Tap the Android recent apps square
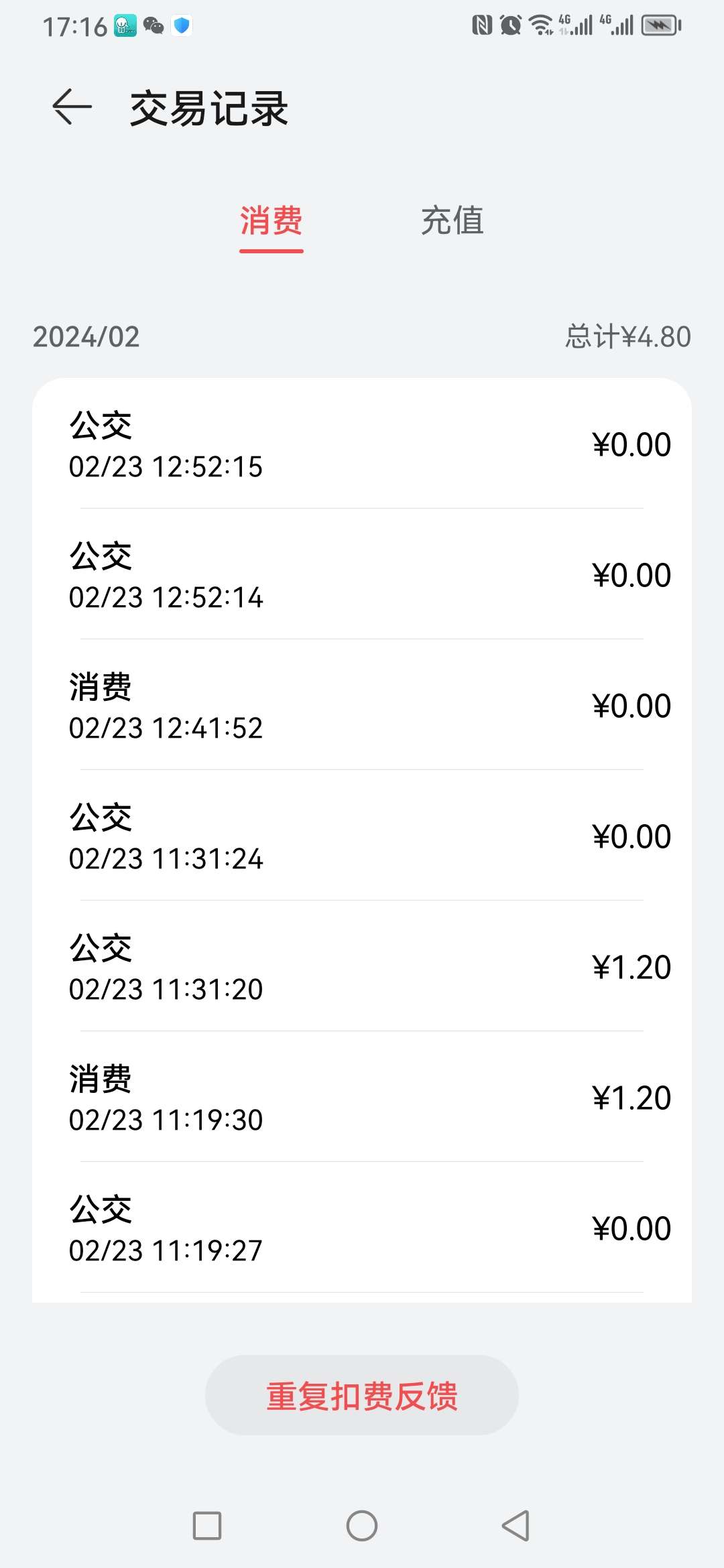Screen dimensions: 724x1568 pos(207,1526)
